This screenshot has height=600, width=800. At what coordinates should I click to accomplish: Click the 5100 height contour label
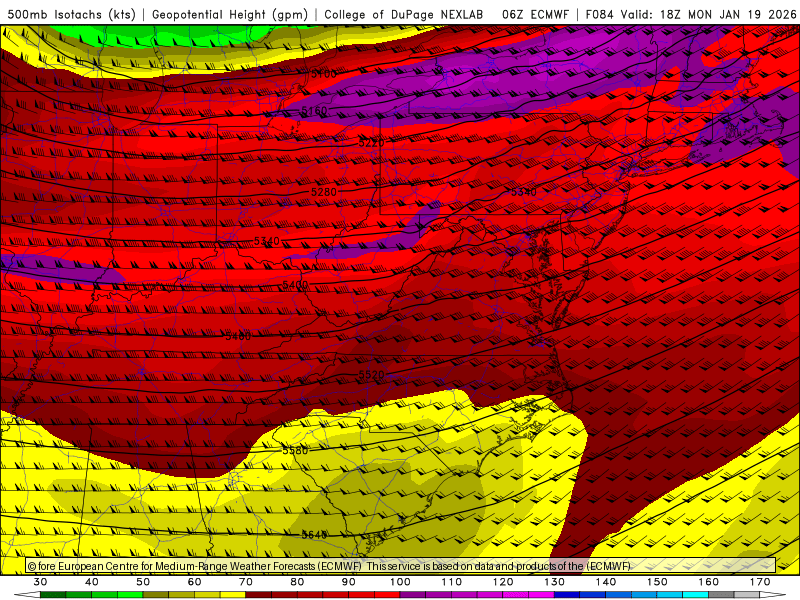(324, 74)
